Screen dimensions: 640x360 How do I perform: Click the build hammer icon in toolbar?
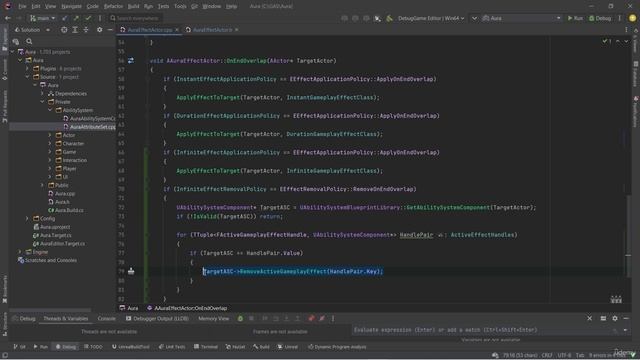[x=389, y=18]
